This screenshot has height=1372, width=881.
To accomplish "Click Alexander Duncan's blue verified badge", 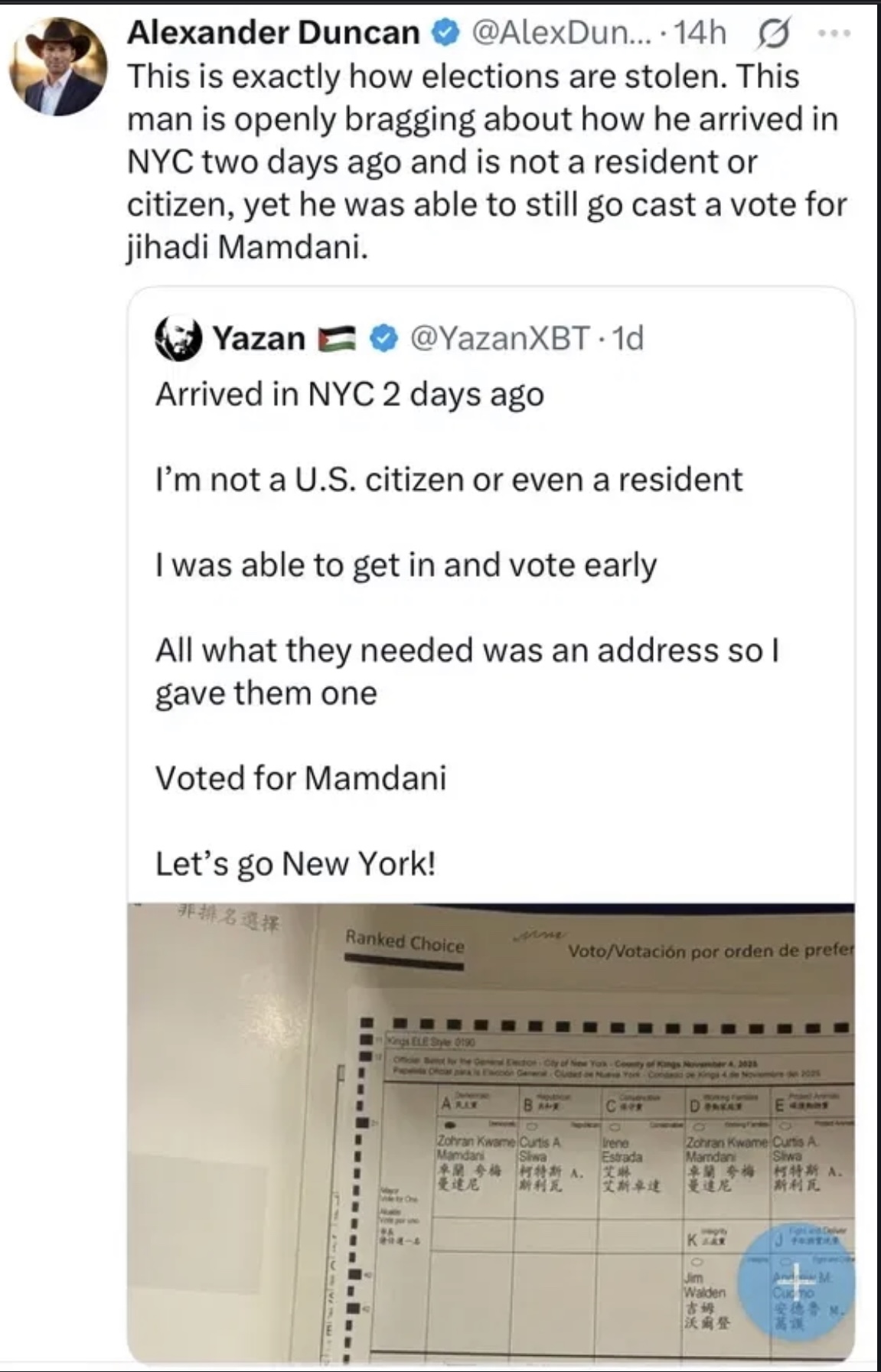I will click(x=445, y=33).
